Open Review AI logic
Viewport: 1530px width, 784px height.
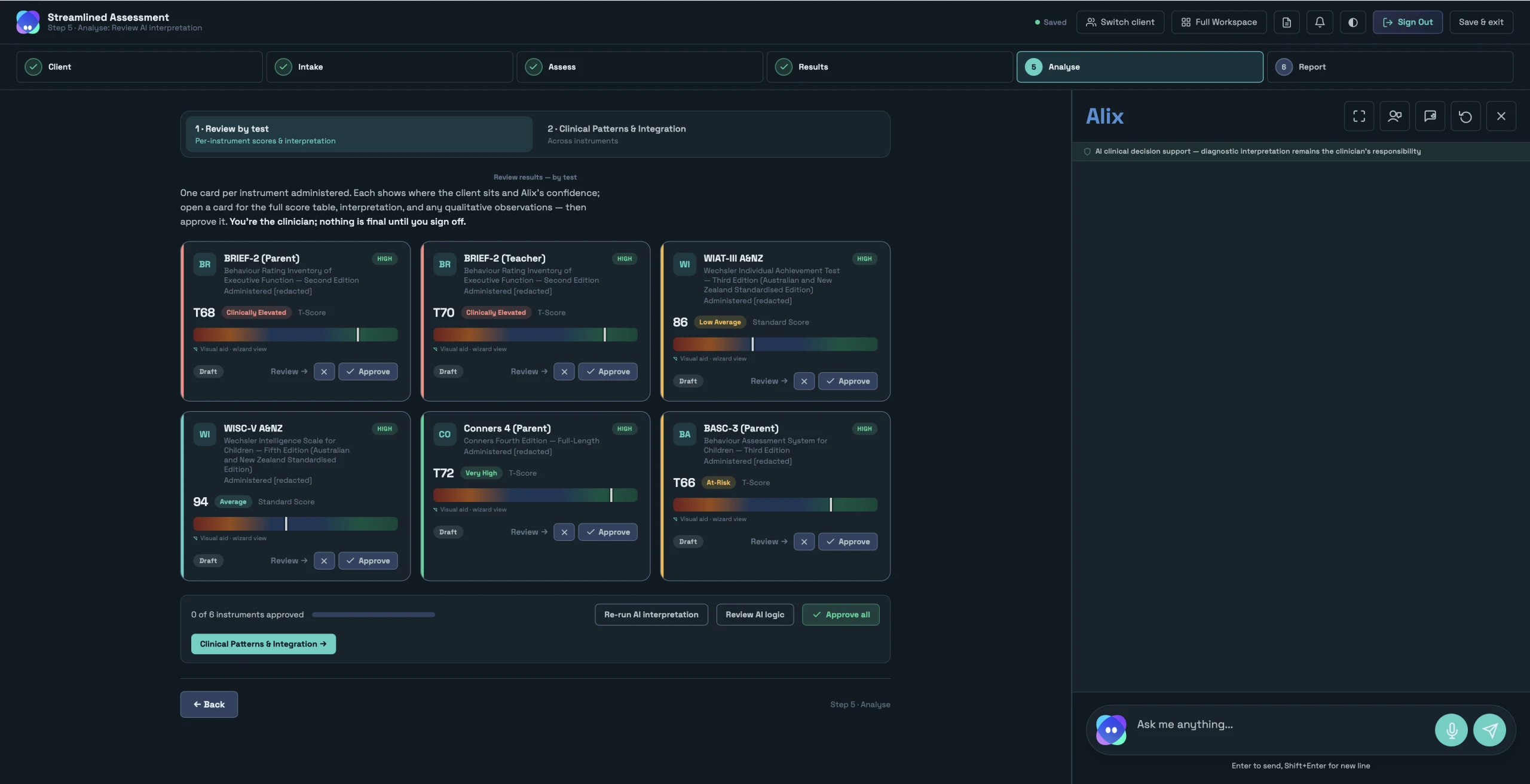[755, 615]
